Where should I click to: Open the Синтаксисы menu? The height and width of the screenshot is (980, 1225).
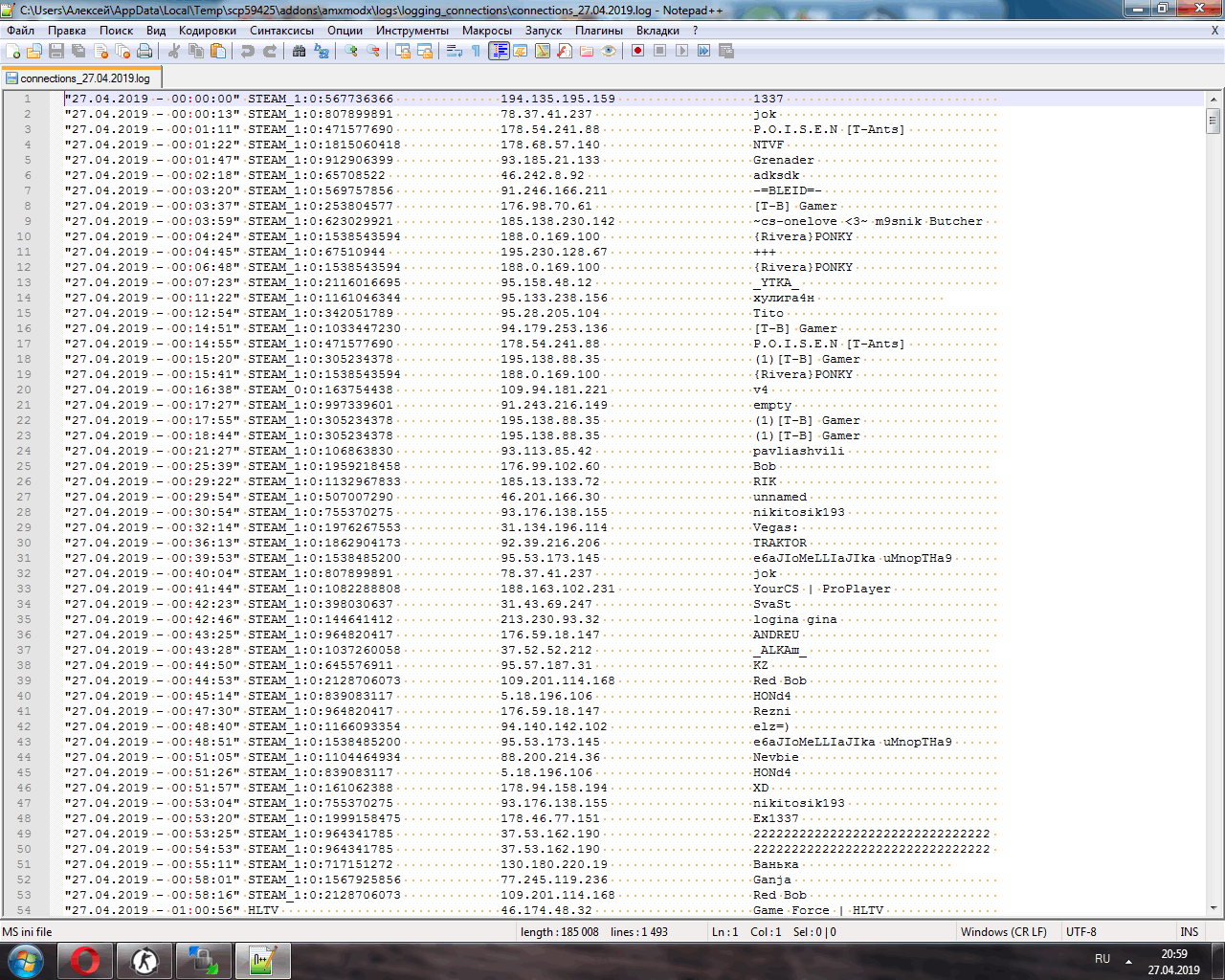click(282, 31)
